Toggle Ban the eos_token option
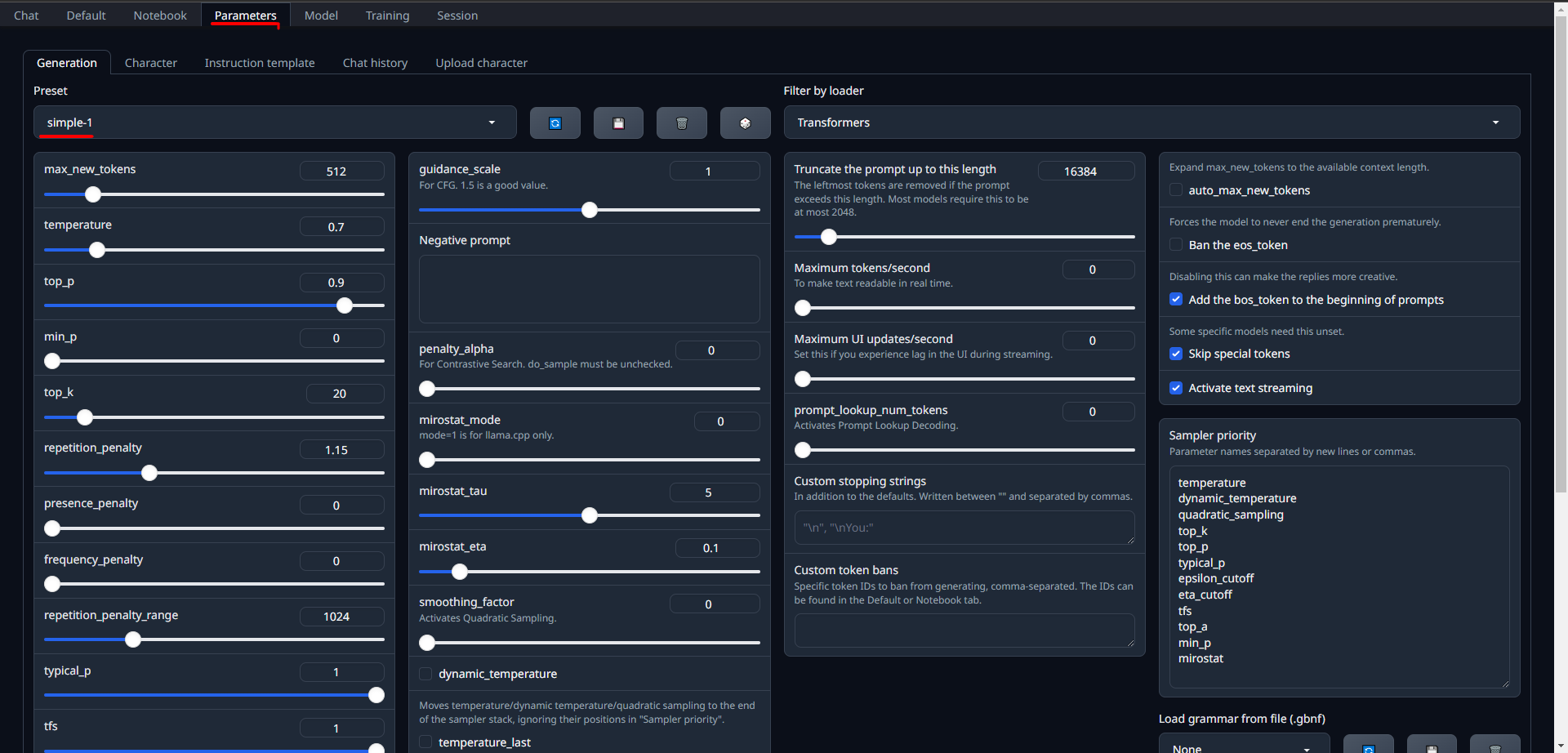The image size is (1568, 753). [1176, 245]
